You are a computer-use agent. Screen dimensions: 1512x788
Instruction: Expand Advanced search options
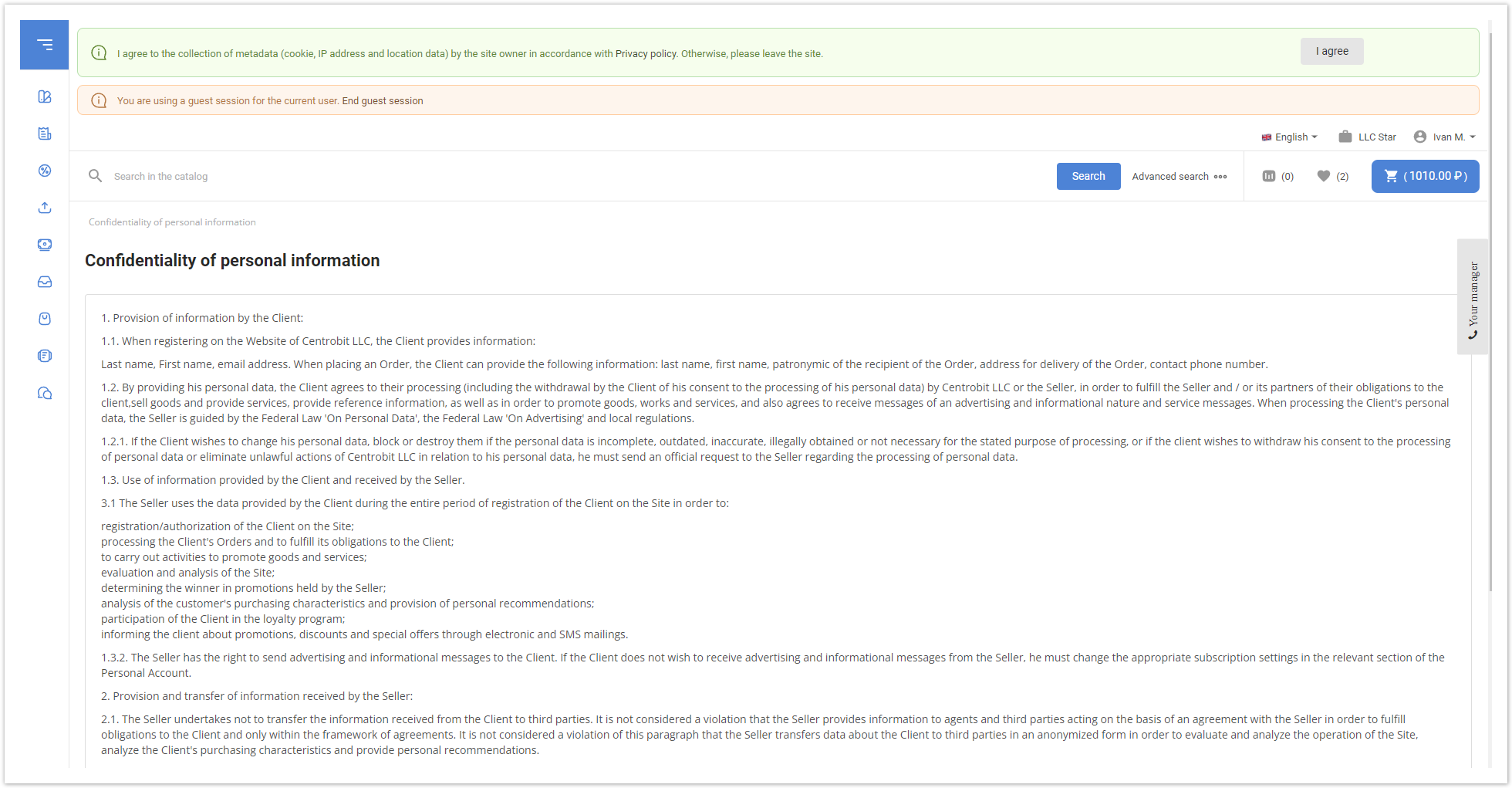tap(1179, 176)
